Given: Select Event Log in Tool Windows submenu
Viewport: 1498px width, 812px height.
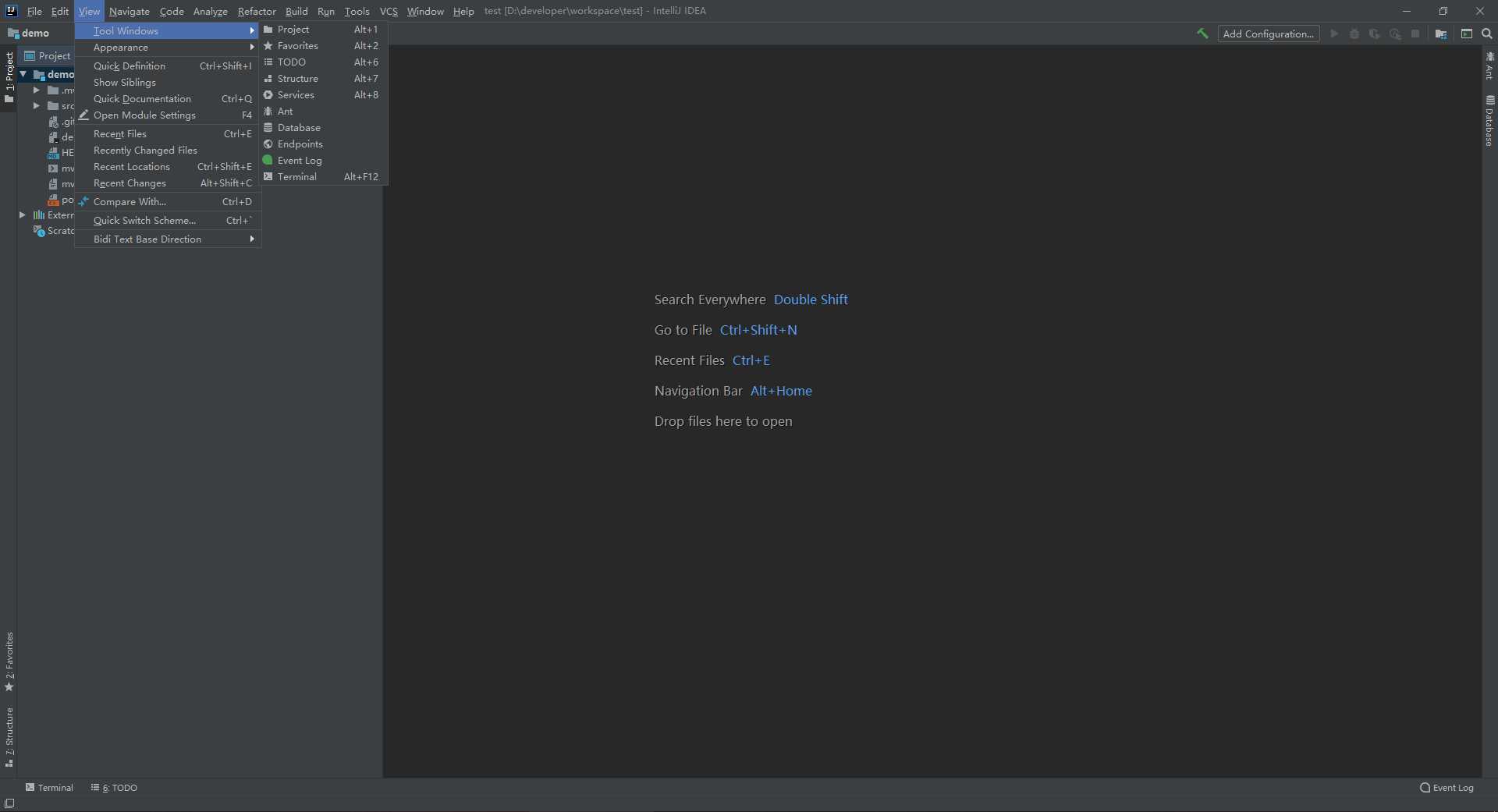Looking at the screenshot, I should click(x=323, y=161).
